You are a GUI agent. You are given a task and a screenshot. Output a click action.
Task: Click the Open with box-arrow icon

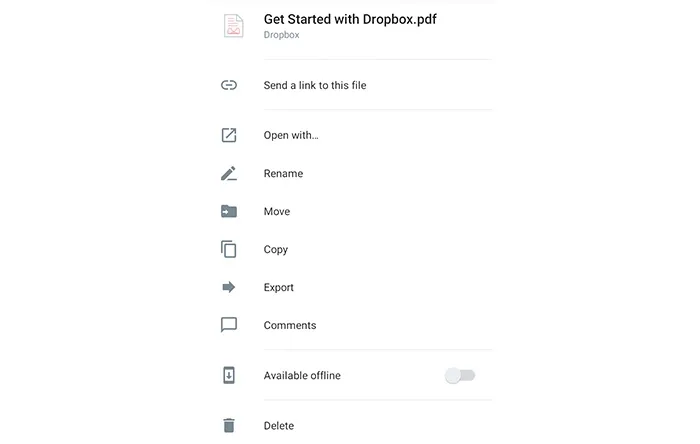coord(229,135)
